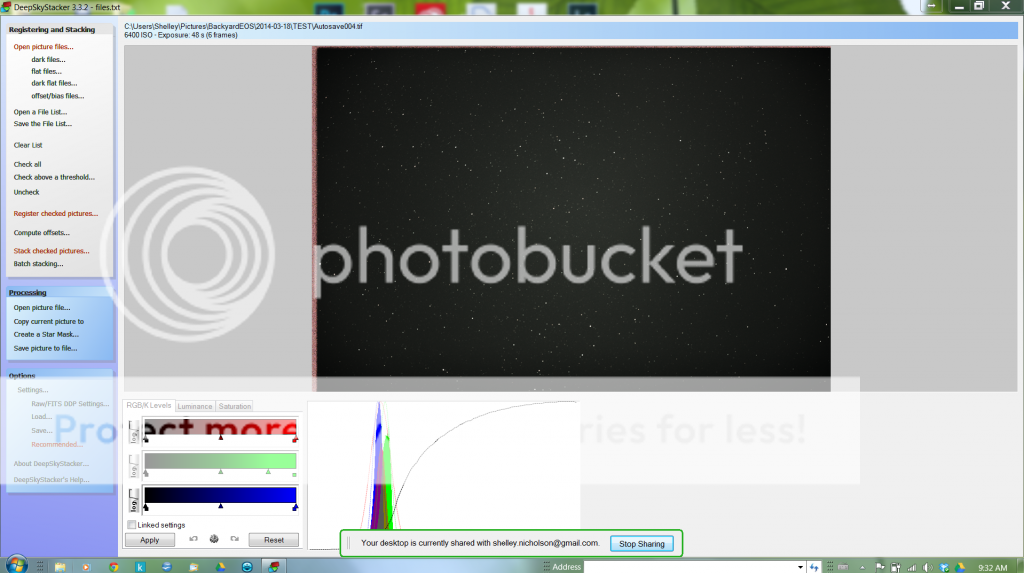Click Save picture to file... link
Screen dimensions: 1024x573
[x=45, y=348]
